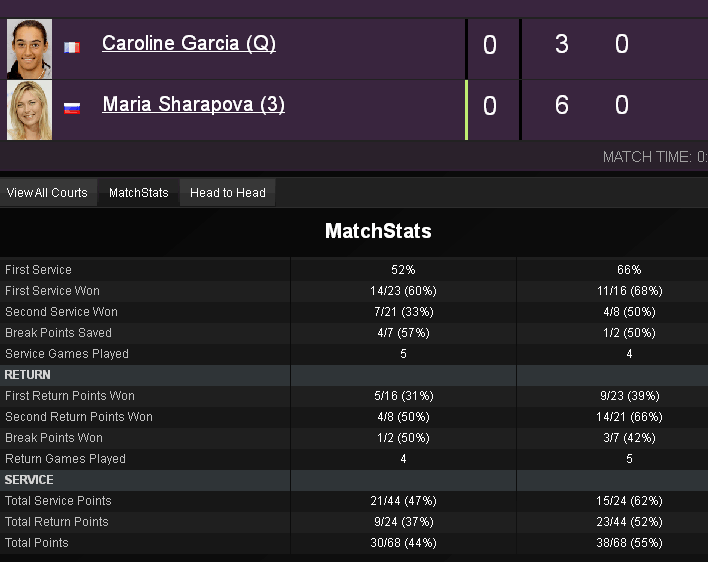Open Maria Sharapova (3) player link
Image resolution: width=708 pixels, height=562 pixels.
193,104
